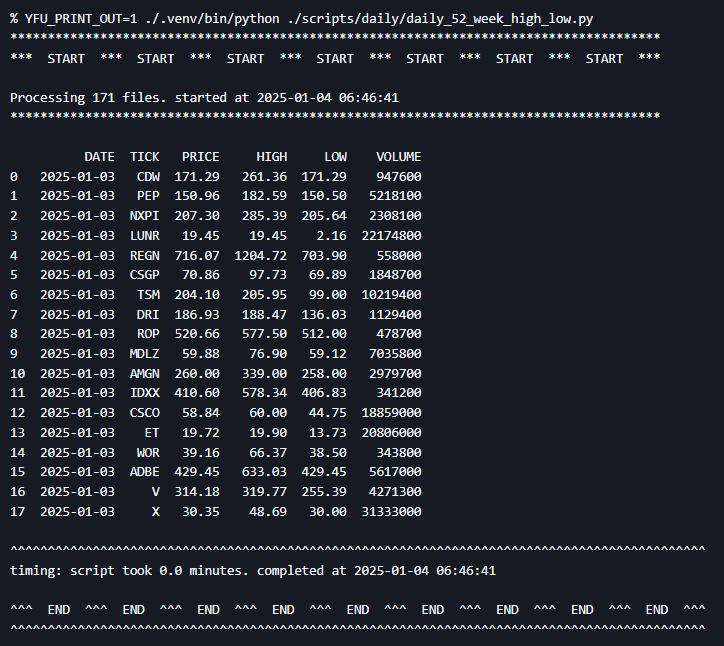
Task: Select the WOR ticker cell
Action: coord(148,453)
